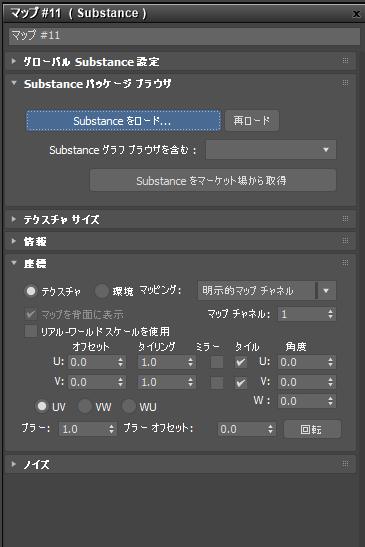The height and width of the screenshot is (547, 365).
Task: Uncheck V タイル checkbox
Action: pos(241,383)
